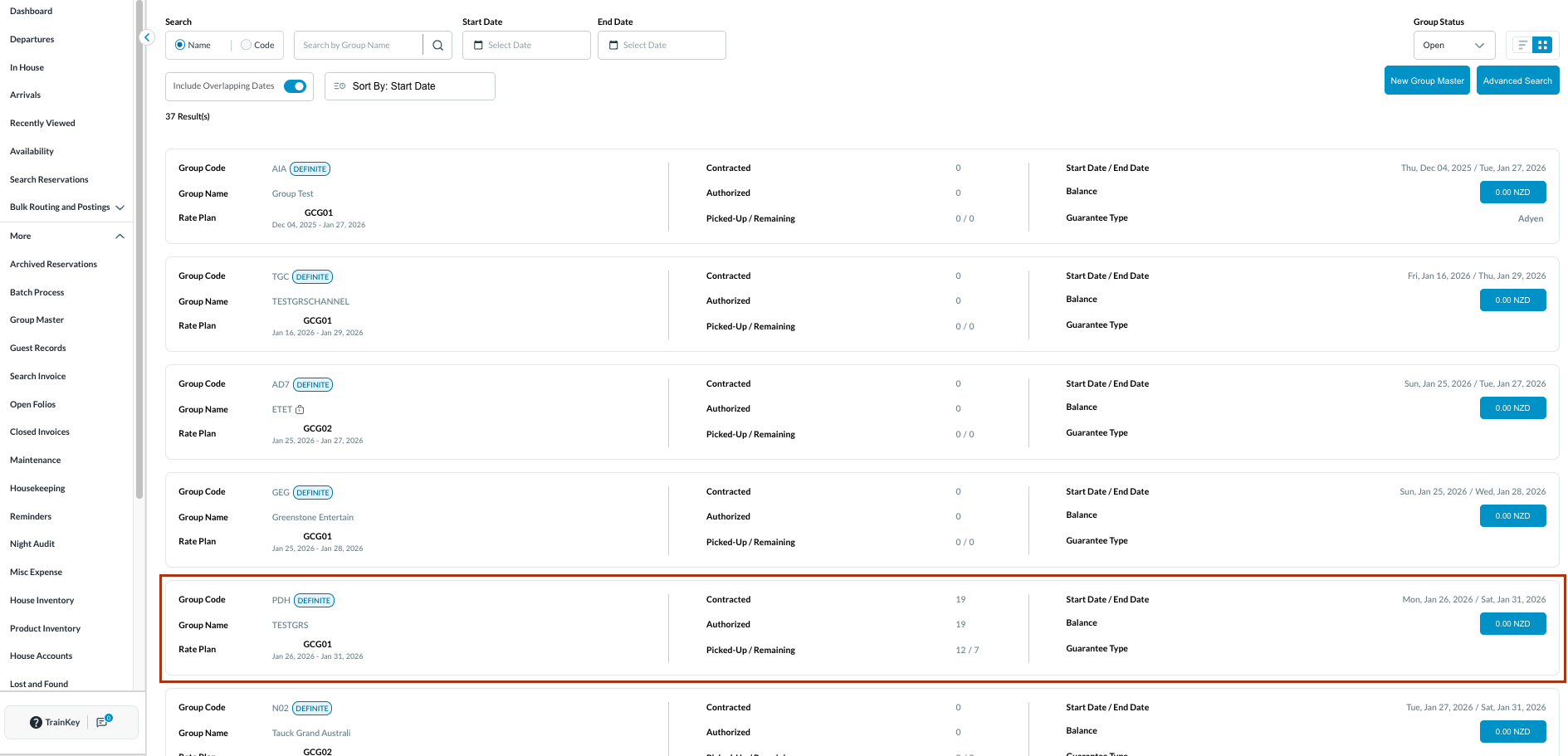Open the Sort By Start Date dropdown
The image size is (1568, 756).
[409, 86]
